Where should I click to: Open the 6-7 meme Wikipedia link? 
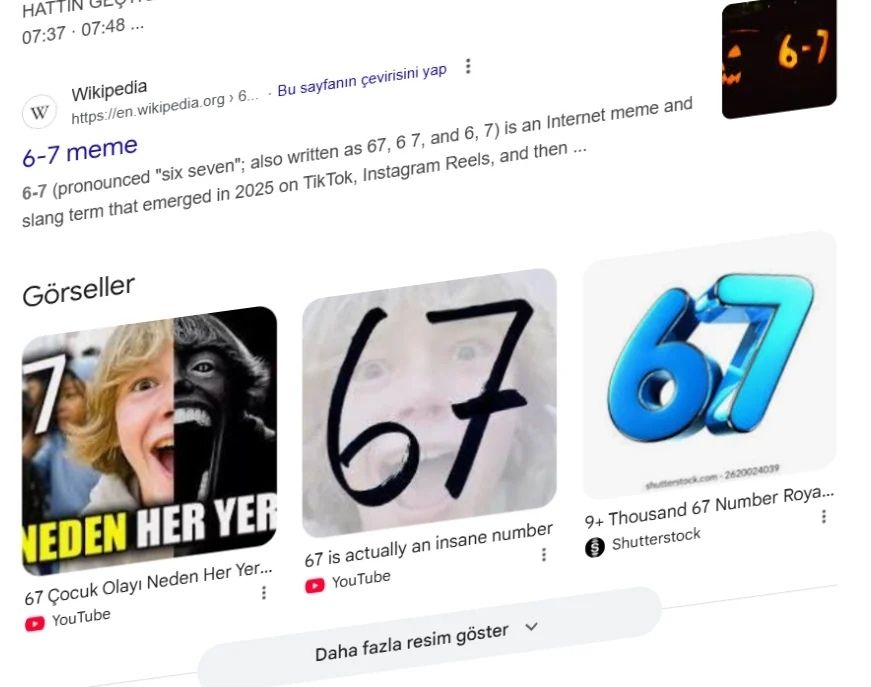click(x=80, y=151)
